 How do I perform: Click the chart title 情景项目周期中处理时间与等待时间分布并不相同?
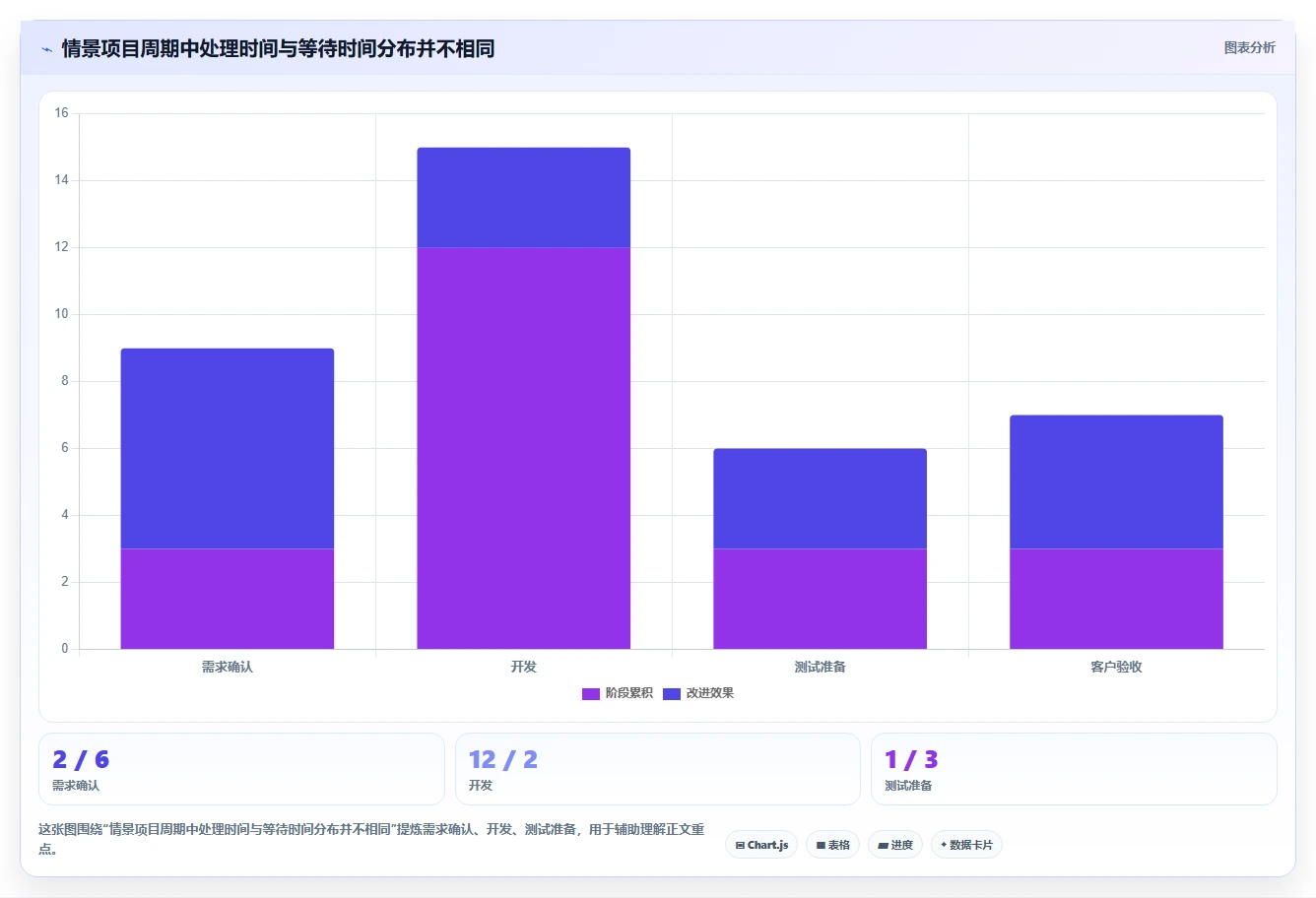tap(278, 48)
